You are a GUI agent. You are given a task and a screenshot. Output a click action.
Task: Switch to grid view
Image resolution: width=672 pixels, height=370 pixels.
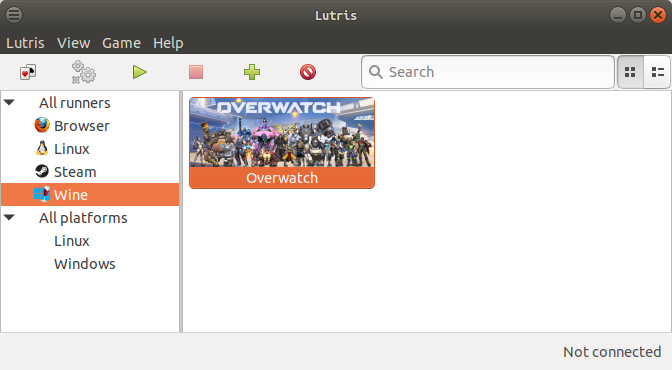pos(630,72)
